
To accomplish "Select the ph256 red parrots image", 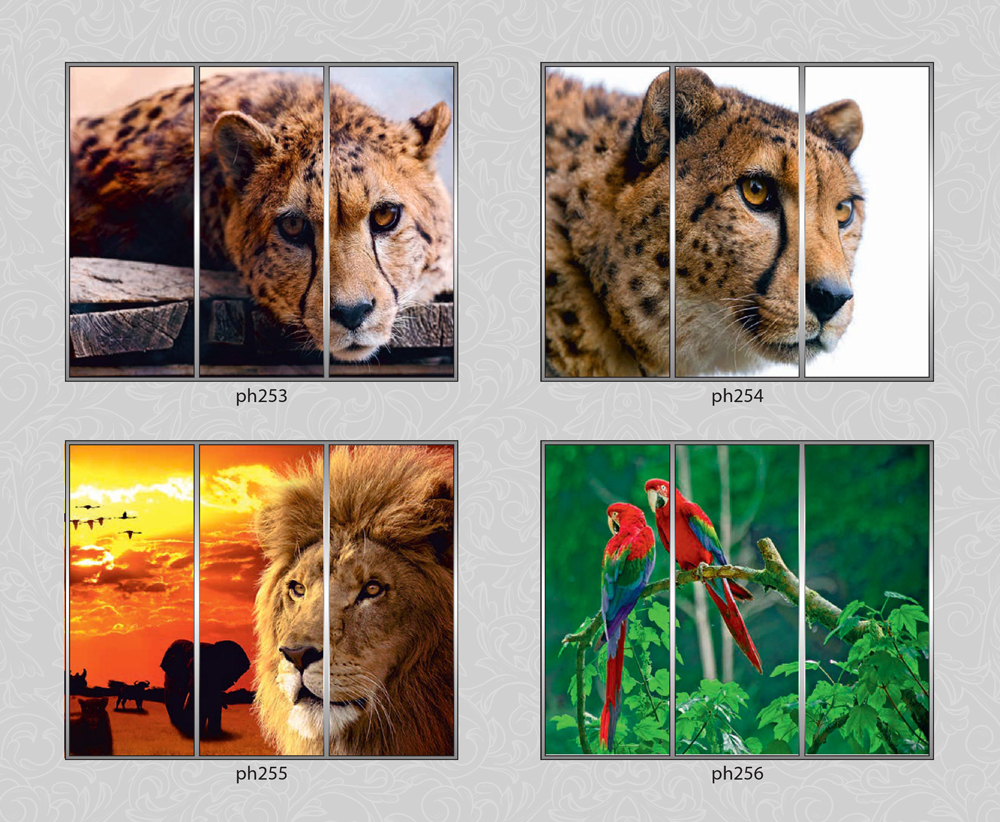I will 737,600.
